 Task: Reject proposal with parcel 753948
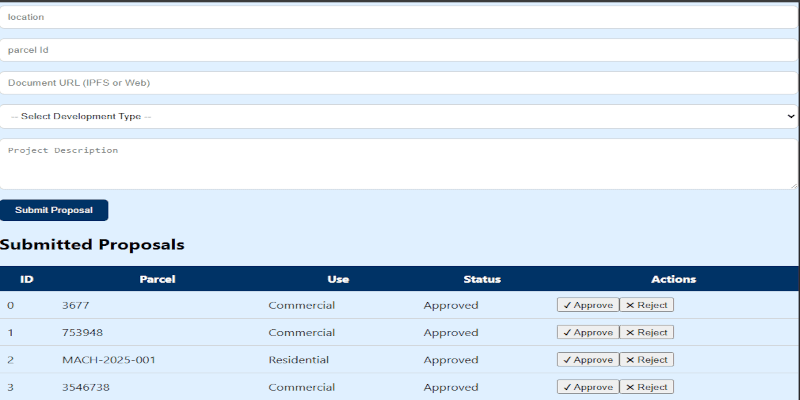click(x=647, y=332)
